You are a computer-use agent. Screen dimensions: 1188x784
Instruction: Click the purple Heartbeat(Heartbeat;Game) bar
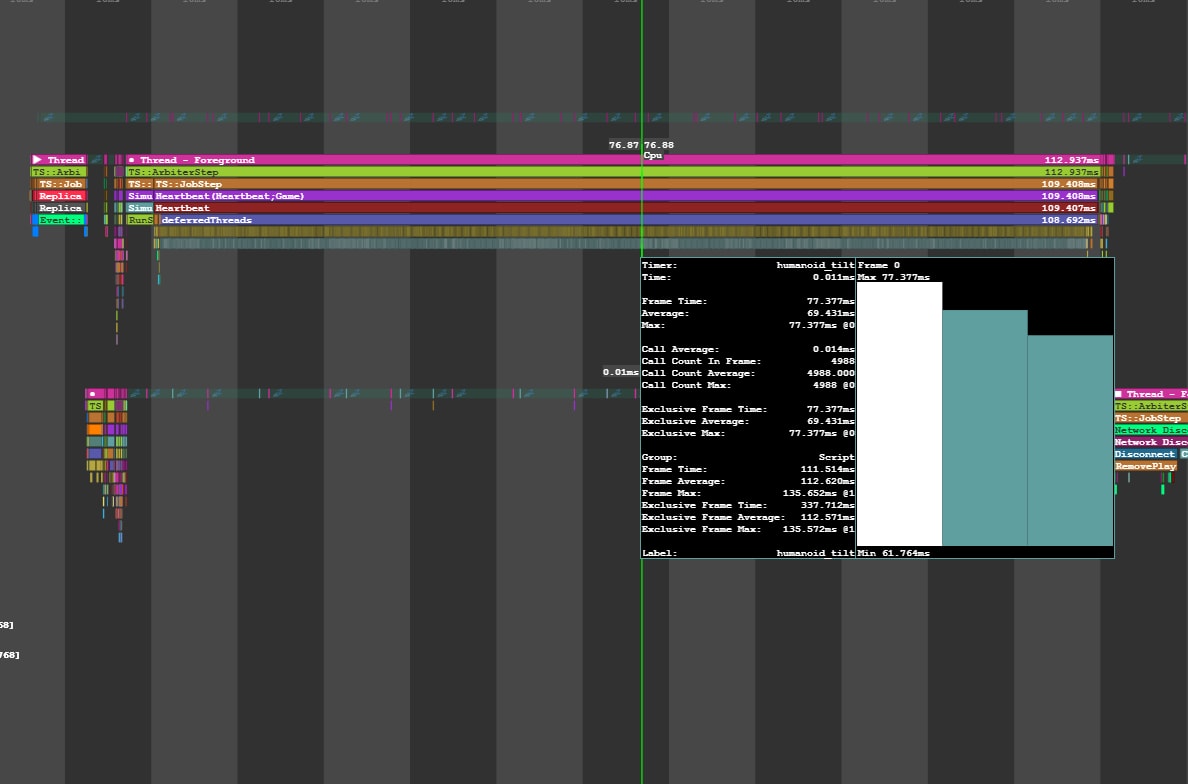(x=600, y=196)
